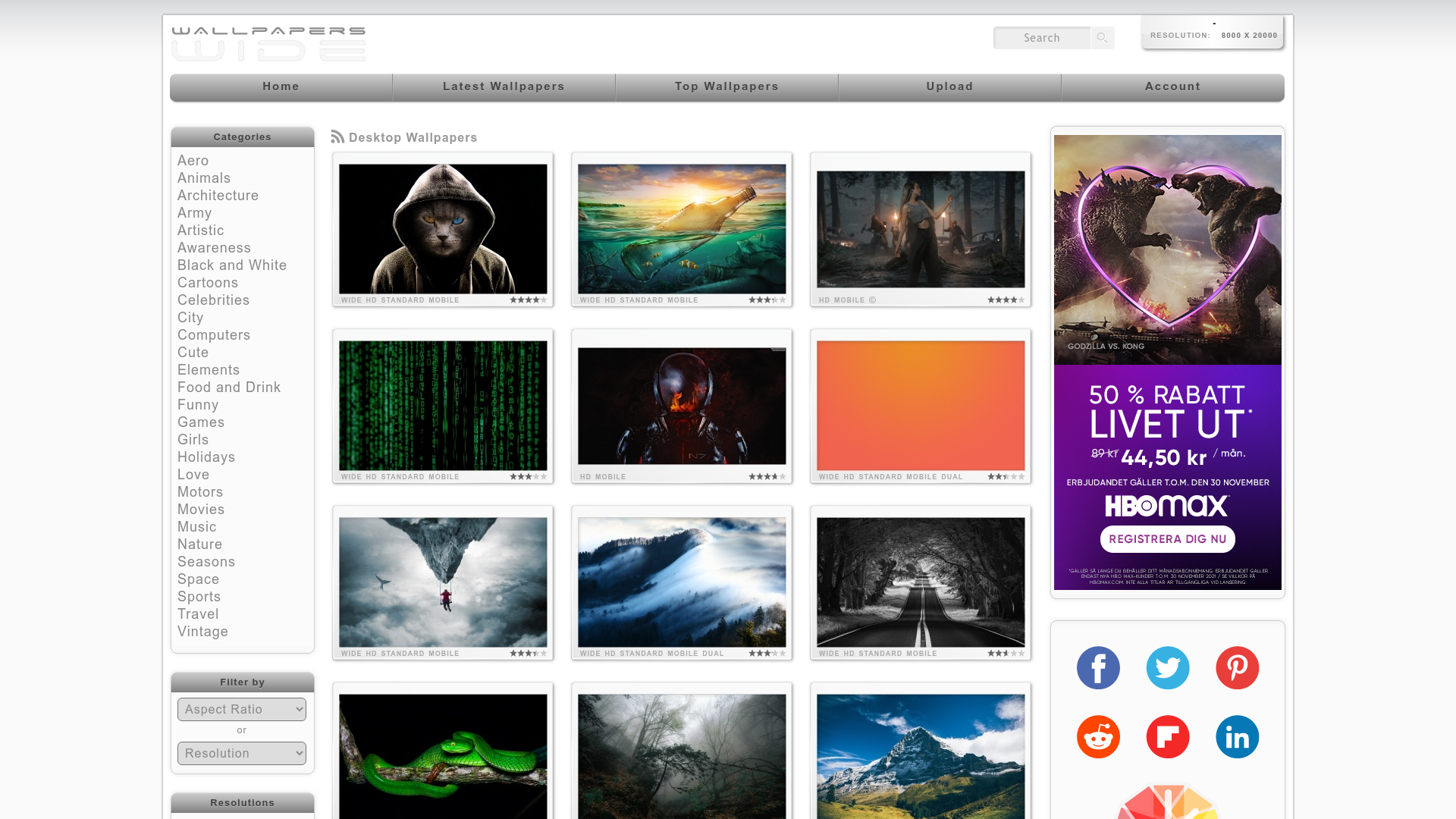
Task: Open the Games category
Action: (x=201, y=422)
